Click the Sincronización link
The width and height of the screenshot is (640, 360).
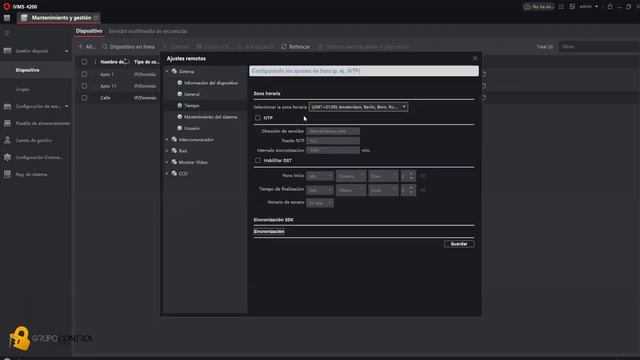[x=269, y=231]
